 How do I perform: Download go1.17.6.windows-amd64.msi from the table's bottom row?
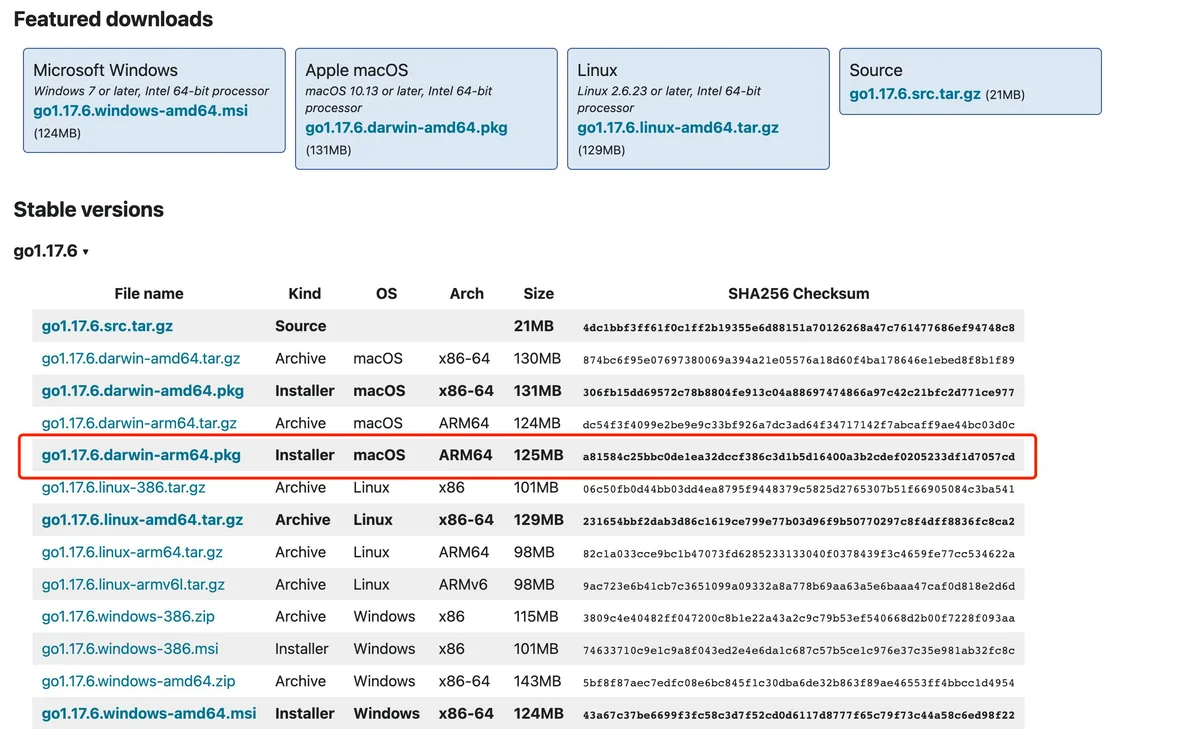pos(149,713)
